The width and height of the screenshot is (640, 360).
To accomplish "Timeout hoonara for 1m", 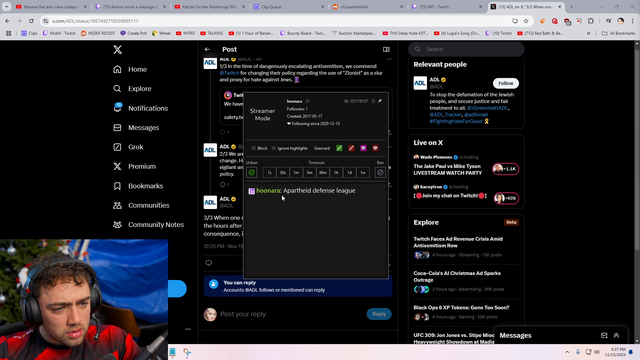I will tap(296, 173).
